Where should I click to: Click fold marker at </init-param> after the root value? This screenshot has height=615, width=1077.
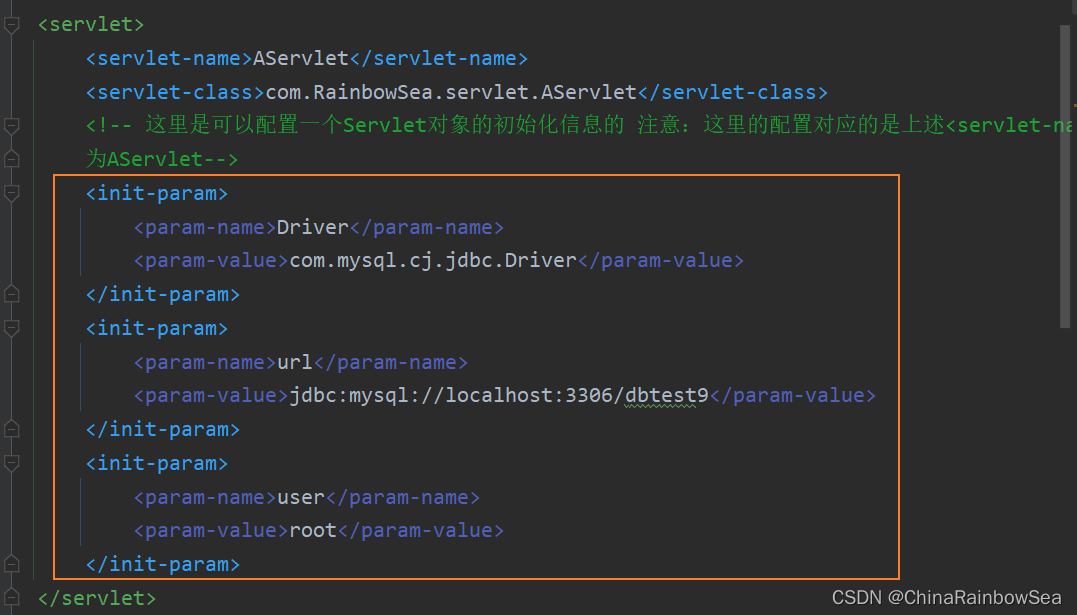(12, 564)
